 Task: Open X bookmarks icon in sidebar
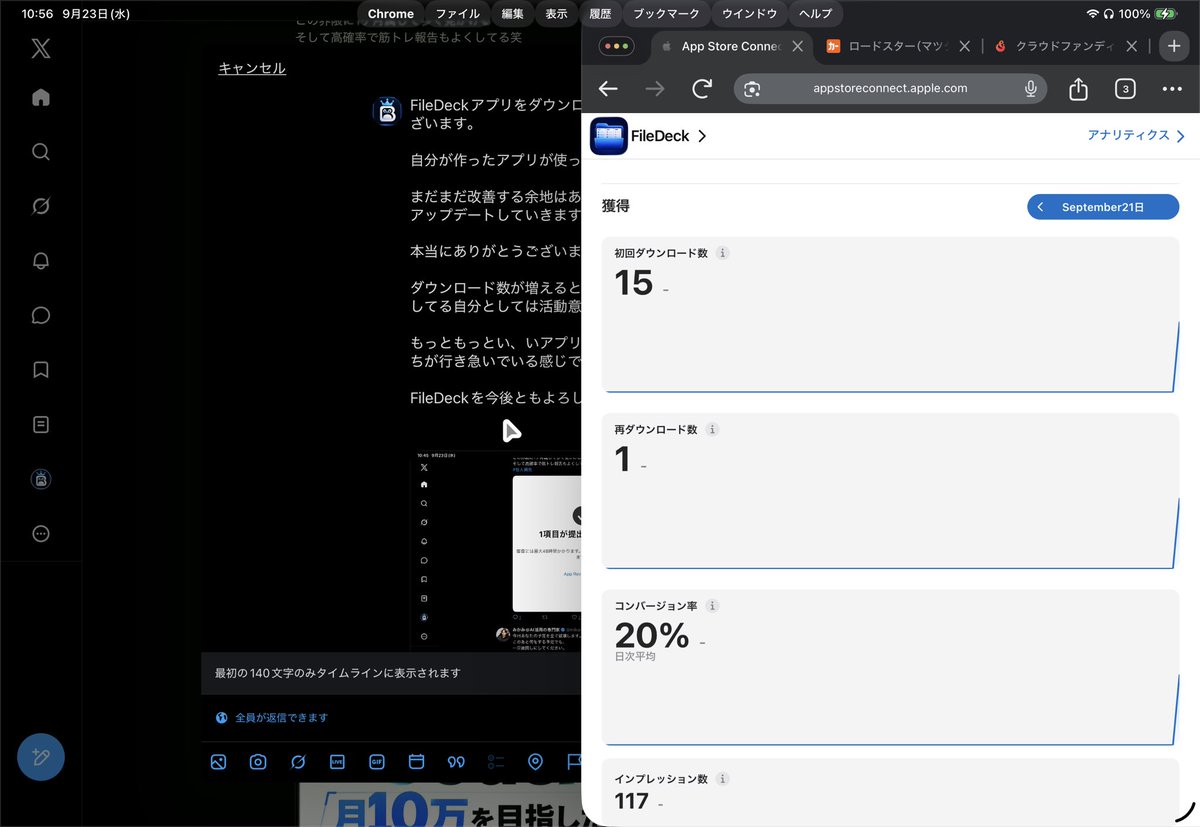[41, 370]
